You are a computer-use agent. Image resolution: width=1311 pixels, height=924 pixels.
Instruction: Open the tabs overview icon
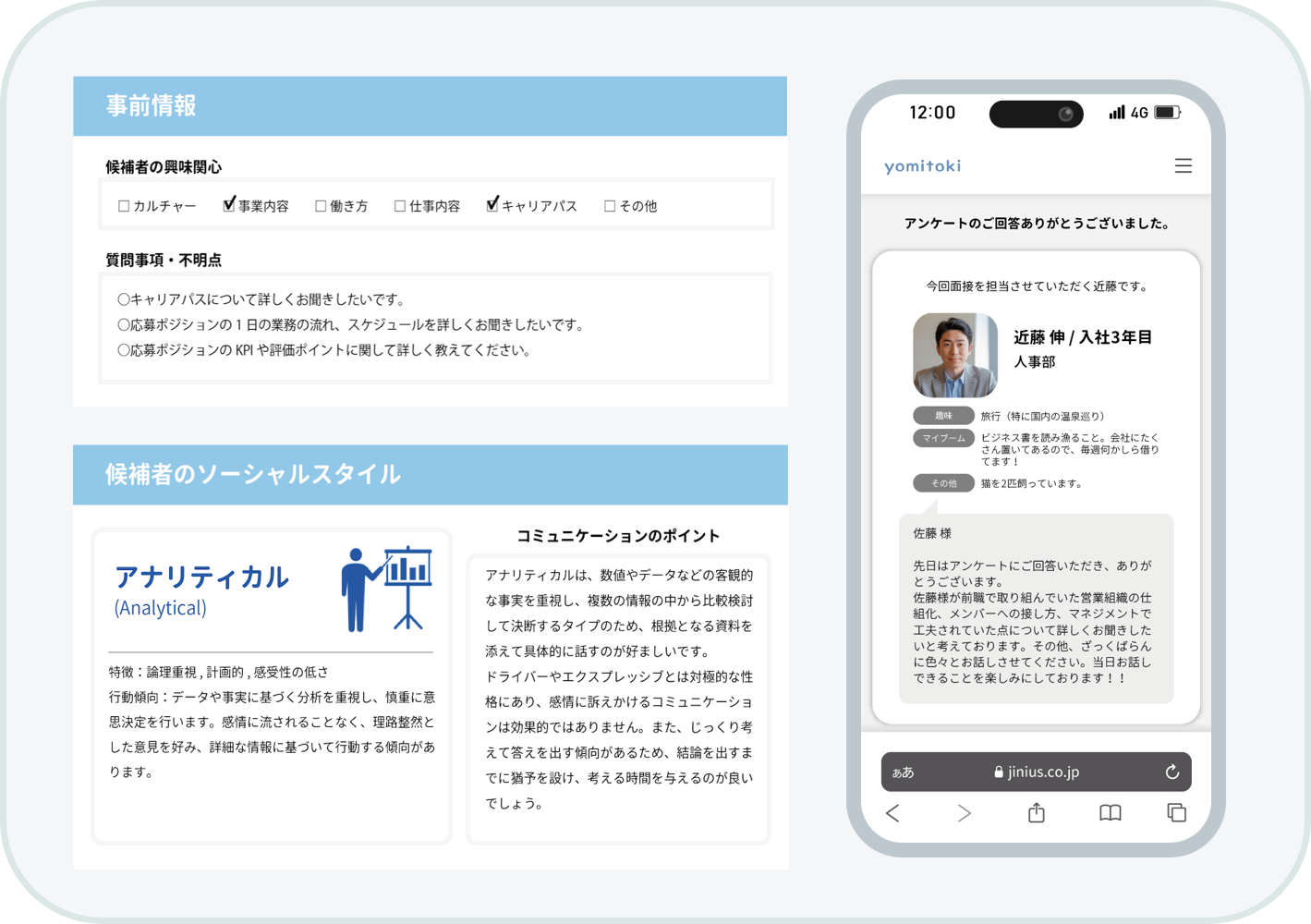click(x=1176, y=812)
